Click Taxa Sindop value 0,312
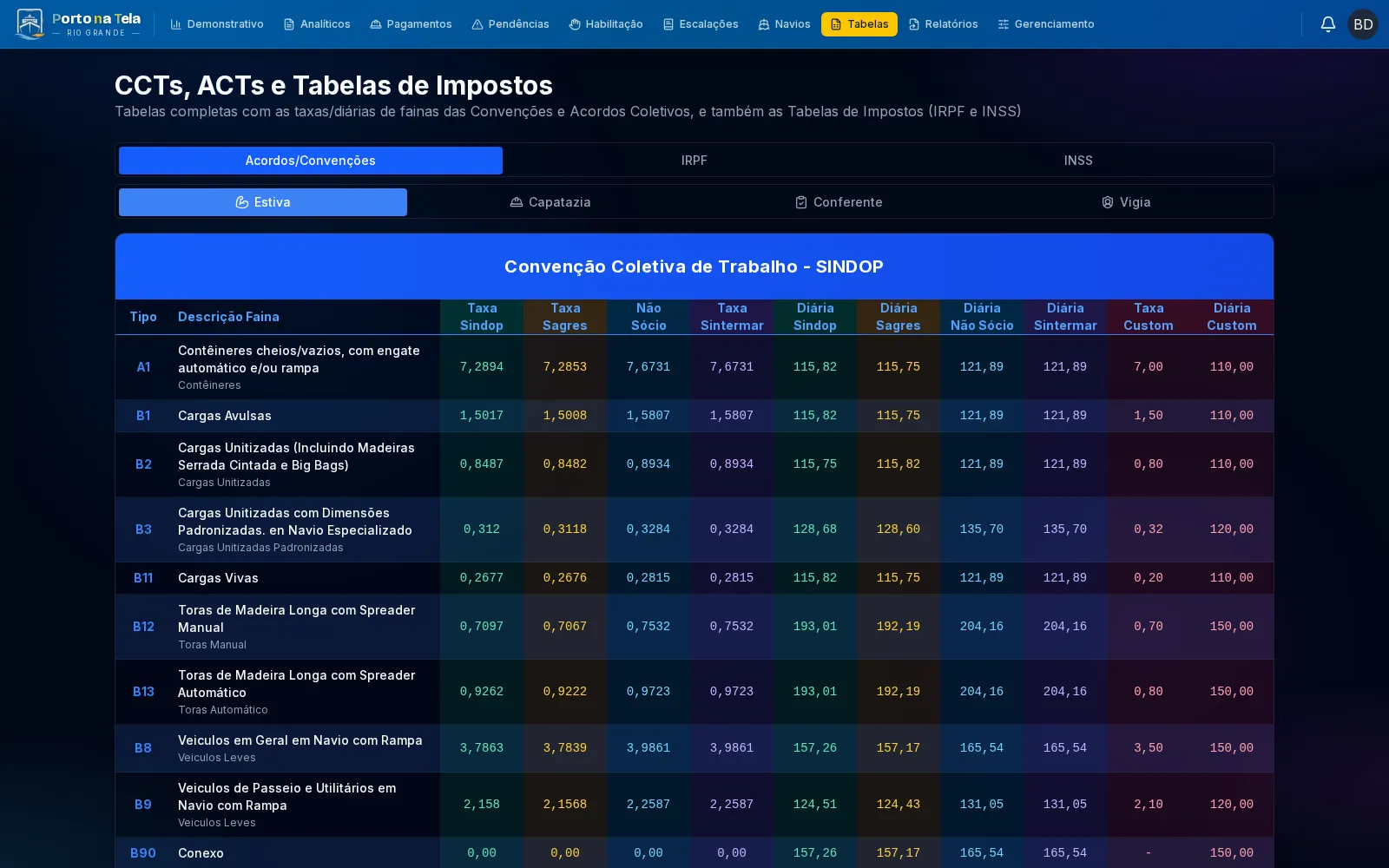The width and height of the screenshot is (1389, 868). click(x=482, y=529)
